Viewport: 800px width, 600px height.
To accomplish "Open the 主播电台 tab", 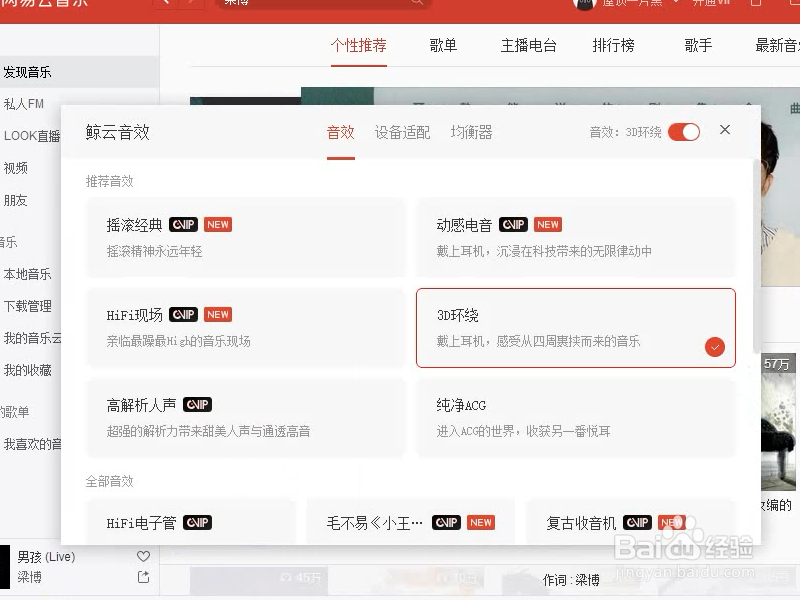I will [x=529, y=45].
